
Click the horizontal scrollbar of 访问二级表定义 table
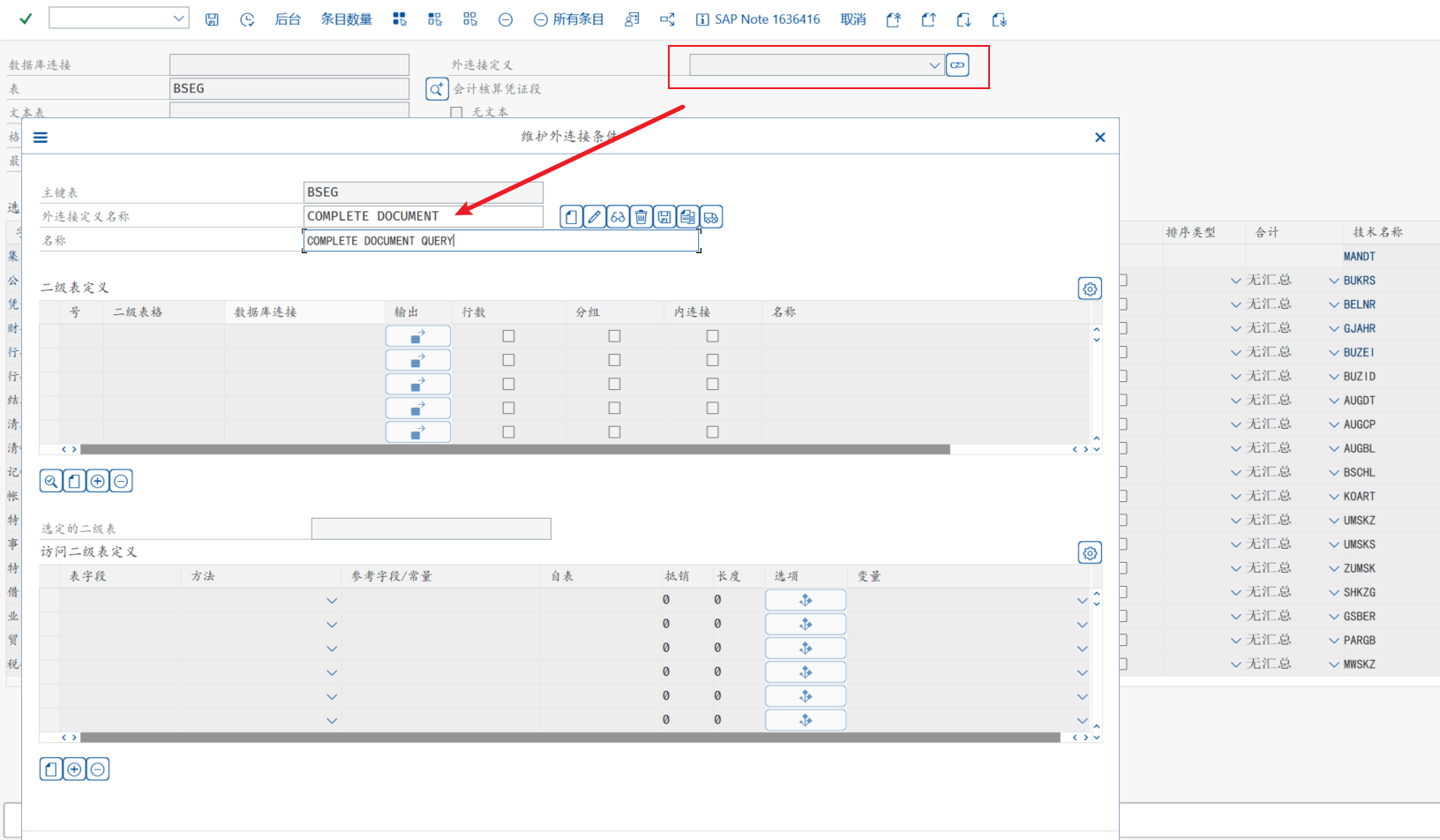point(570,738)
